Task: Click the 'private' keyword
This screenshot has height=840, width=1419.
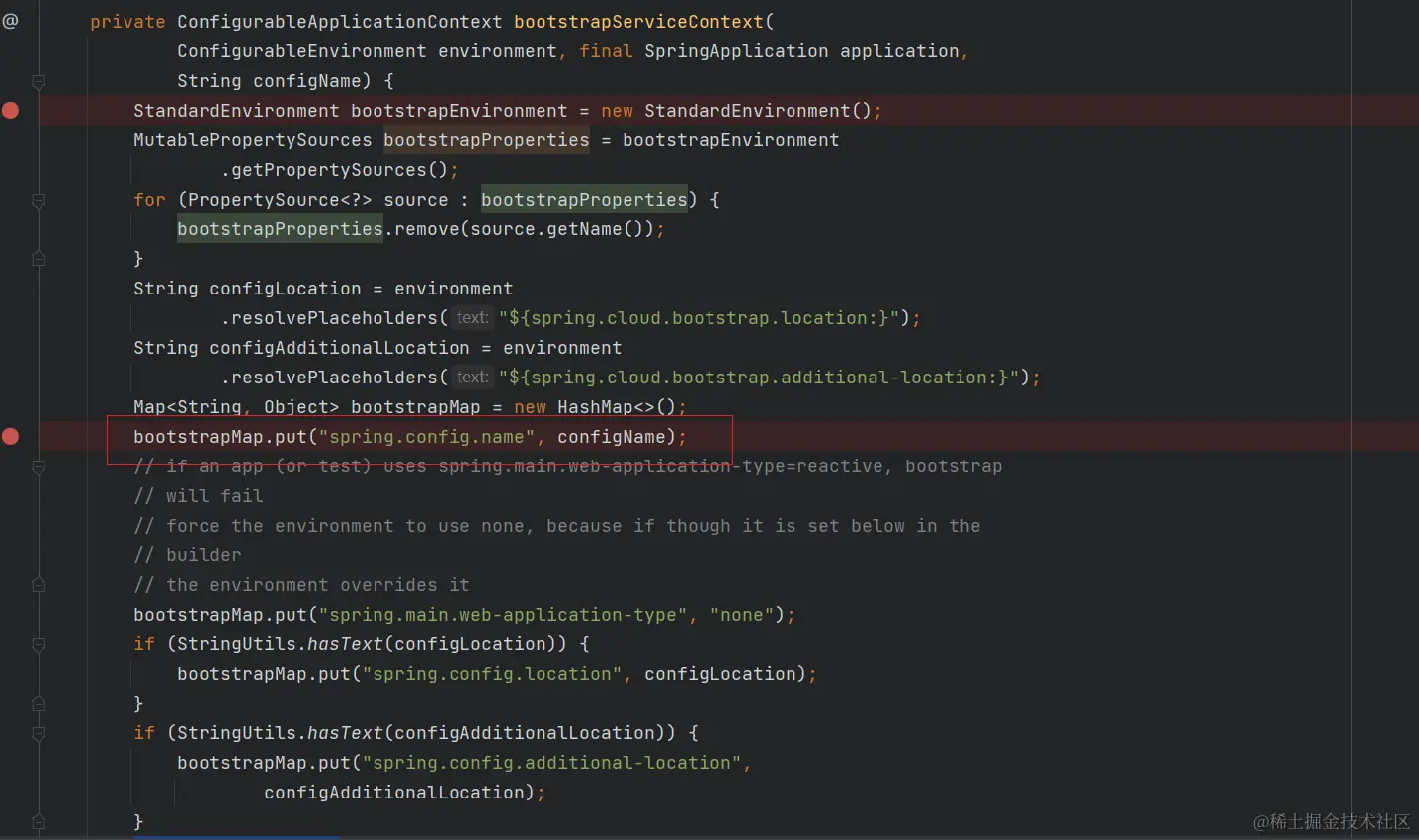Action: coord(127,22)
